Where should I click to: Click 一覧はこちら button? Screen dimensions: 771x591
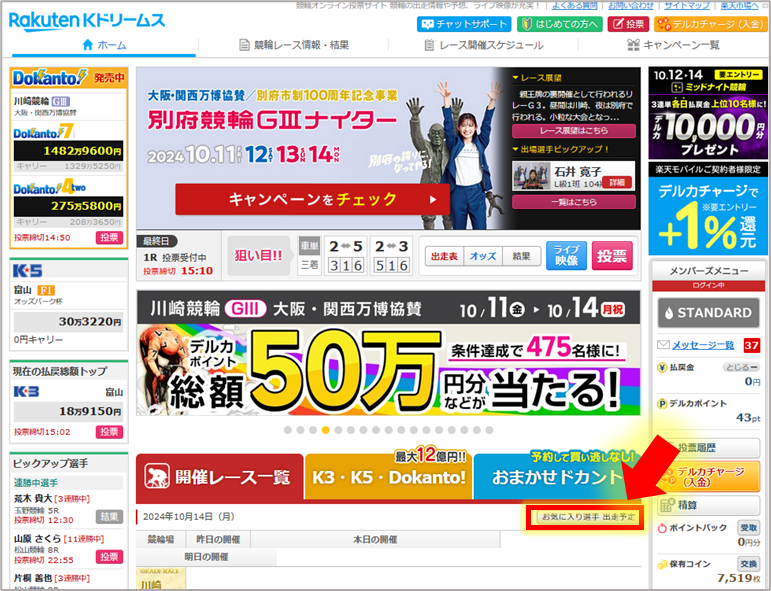[x=573, y=202]
